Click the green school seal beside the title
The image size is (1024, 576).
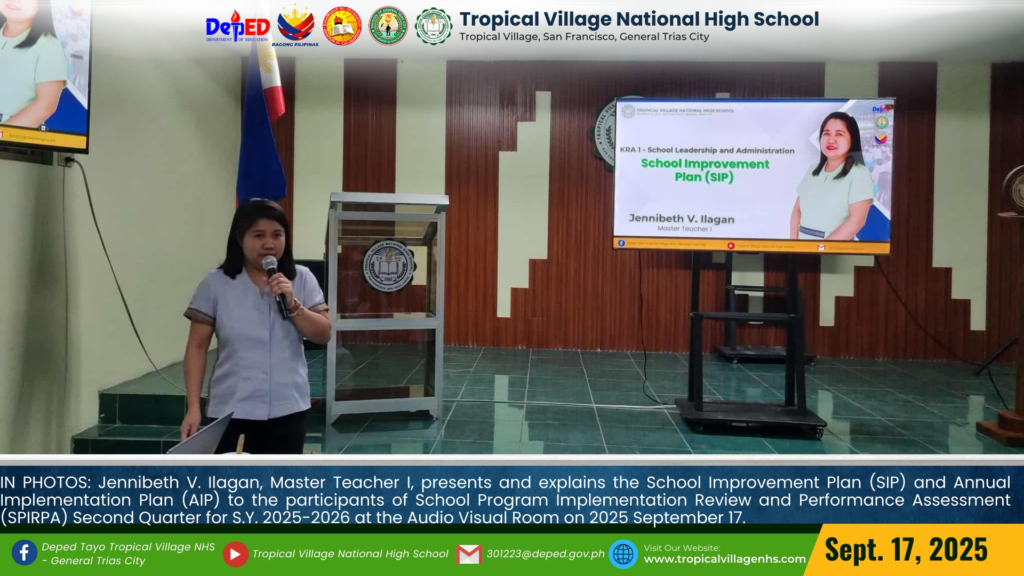433,26
